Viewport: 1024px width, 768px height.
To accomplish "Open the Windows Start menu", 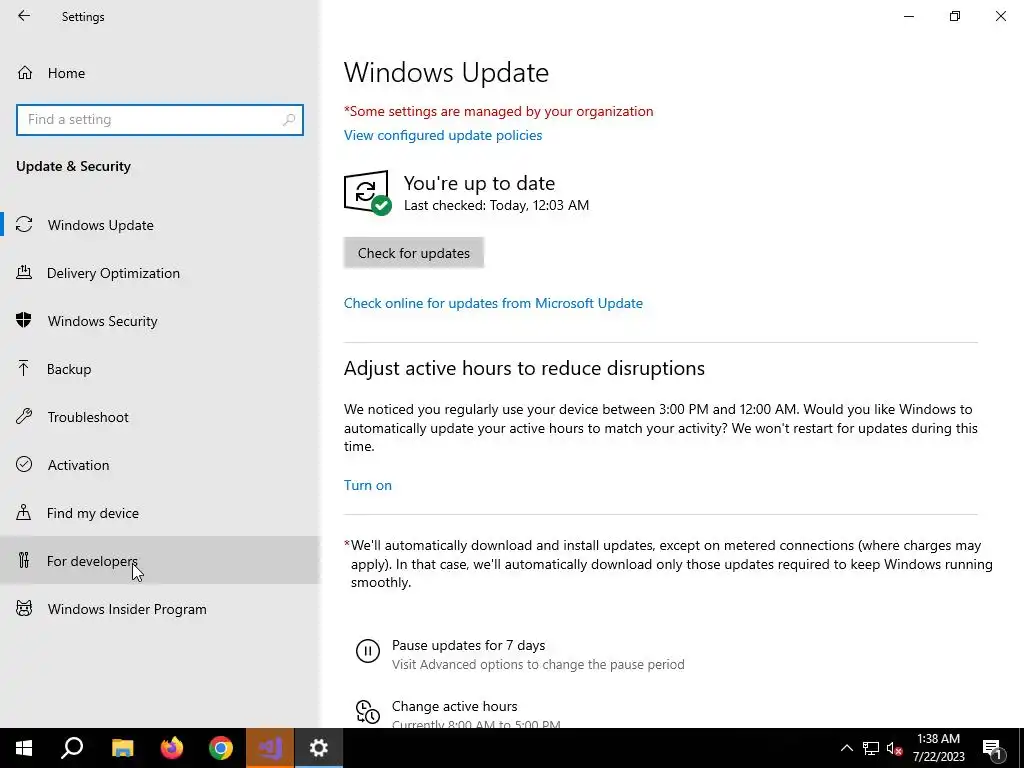I will pyautogui.click(x=24, y=748).
